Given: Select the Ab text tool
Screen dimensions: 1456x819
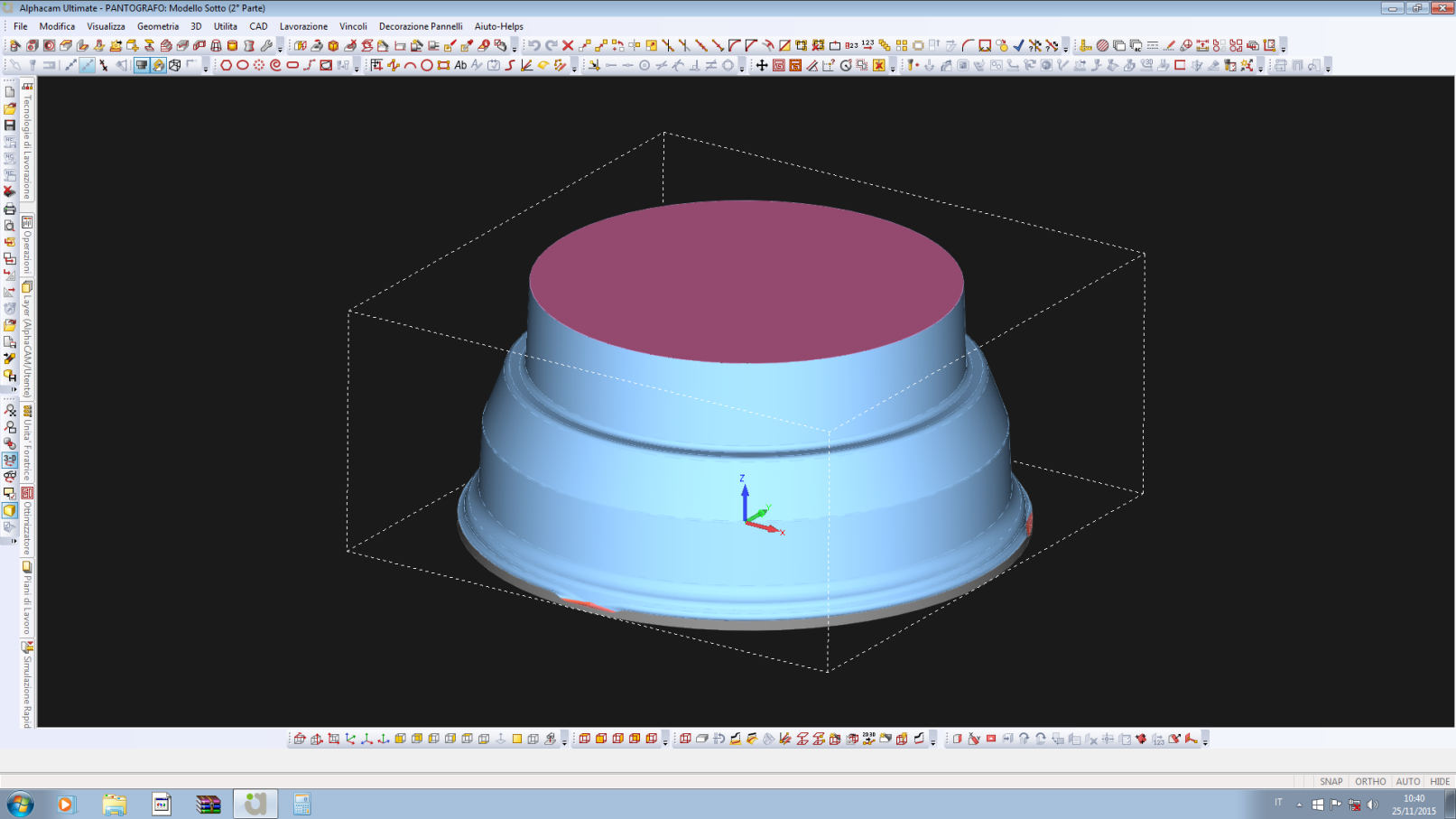Looking at the screenshot, I should click(460, 65).
